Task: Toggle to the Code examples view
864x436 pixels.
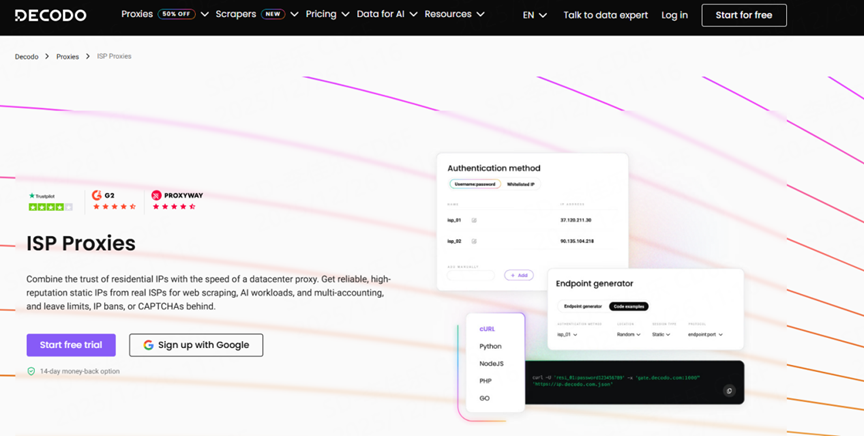Action: (x=629, y=306)
